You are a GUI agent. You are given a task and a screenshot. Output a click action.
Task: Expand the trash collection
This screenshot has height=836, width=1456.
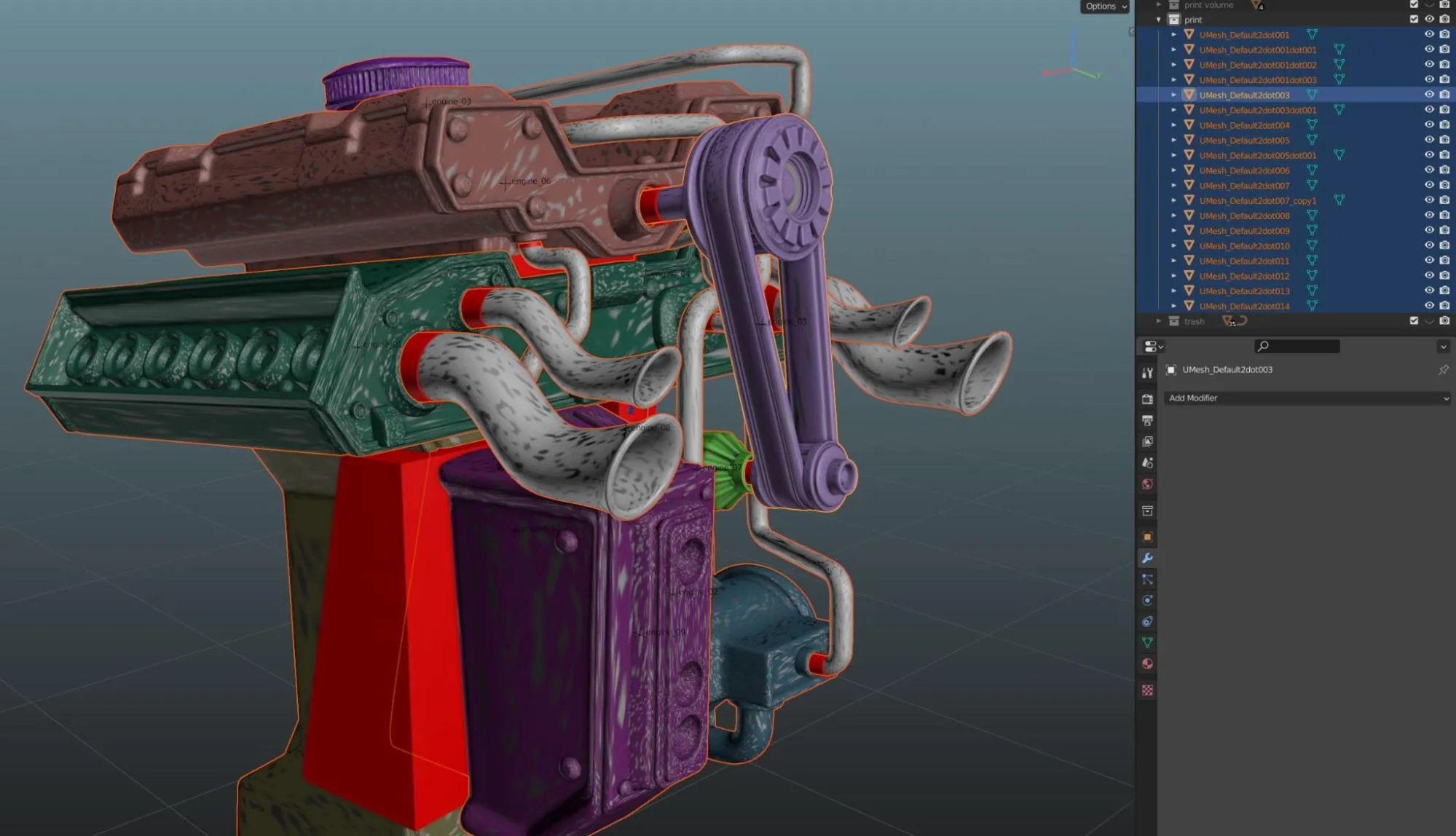[x=1159, y=321]
